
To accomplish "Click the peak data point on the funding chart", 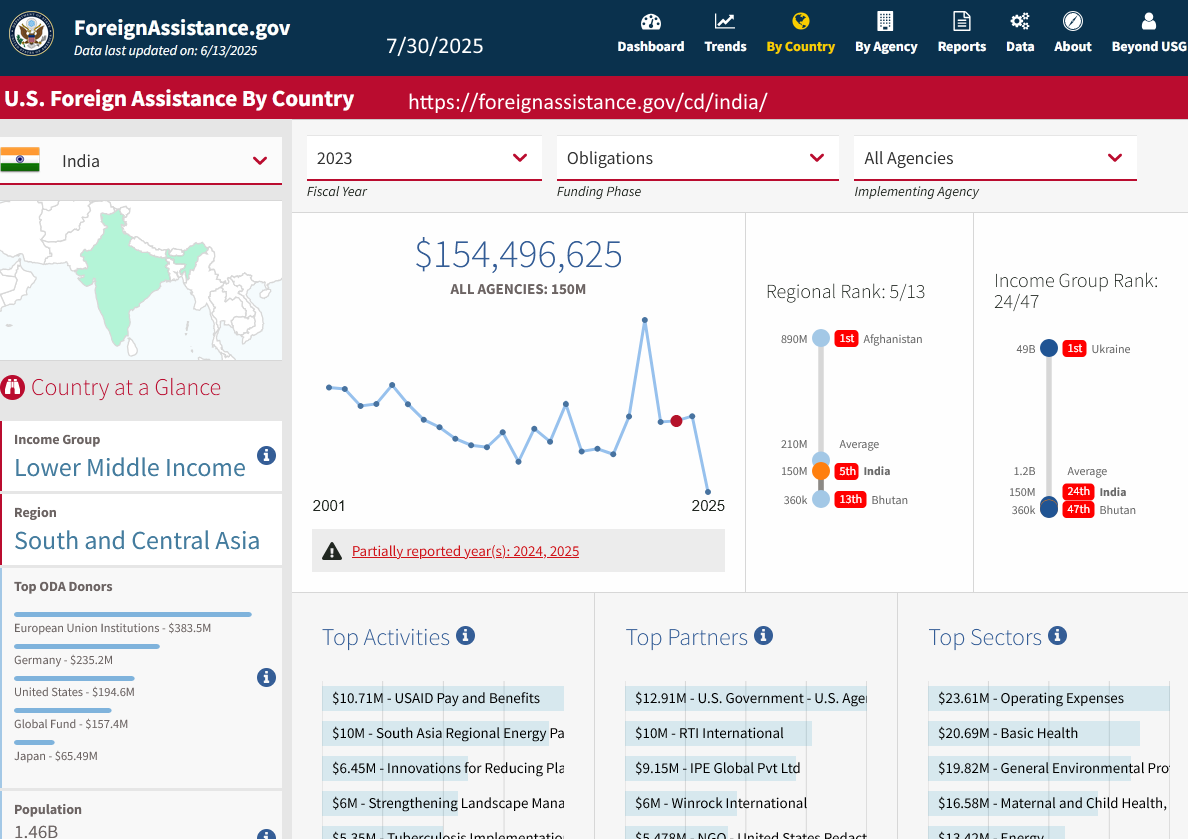I will 645,321.
